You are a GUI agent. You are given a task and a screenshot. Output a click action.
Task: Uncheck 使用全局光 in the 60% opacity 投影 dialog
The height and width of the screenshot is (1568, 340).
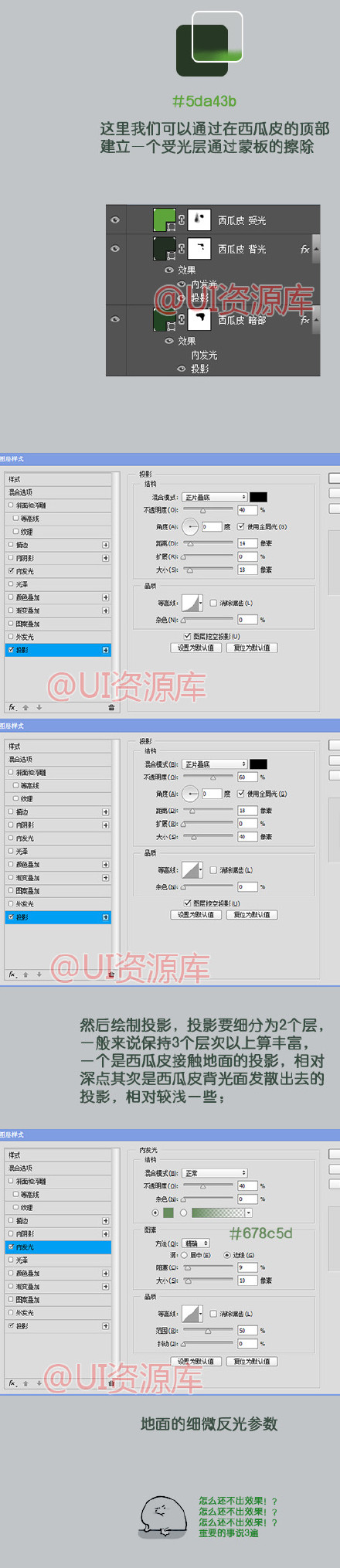(241, 794)
